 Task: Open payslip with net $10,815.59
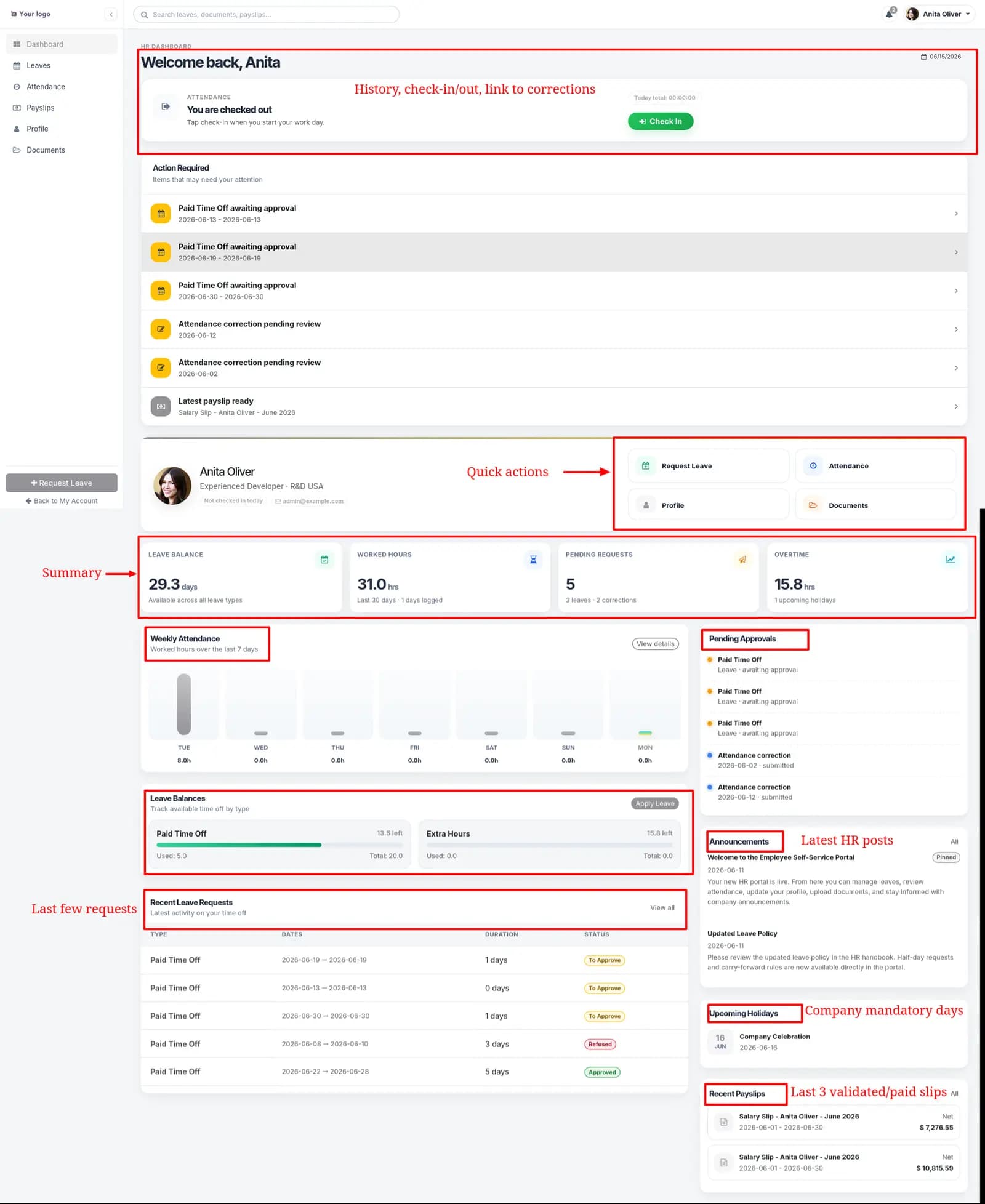834,1163
